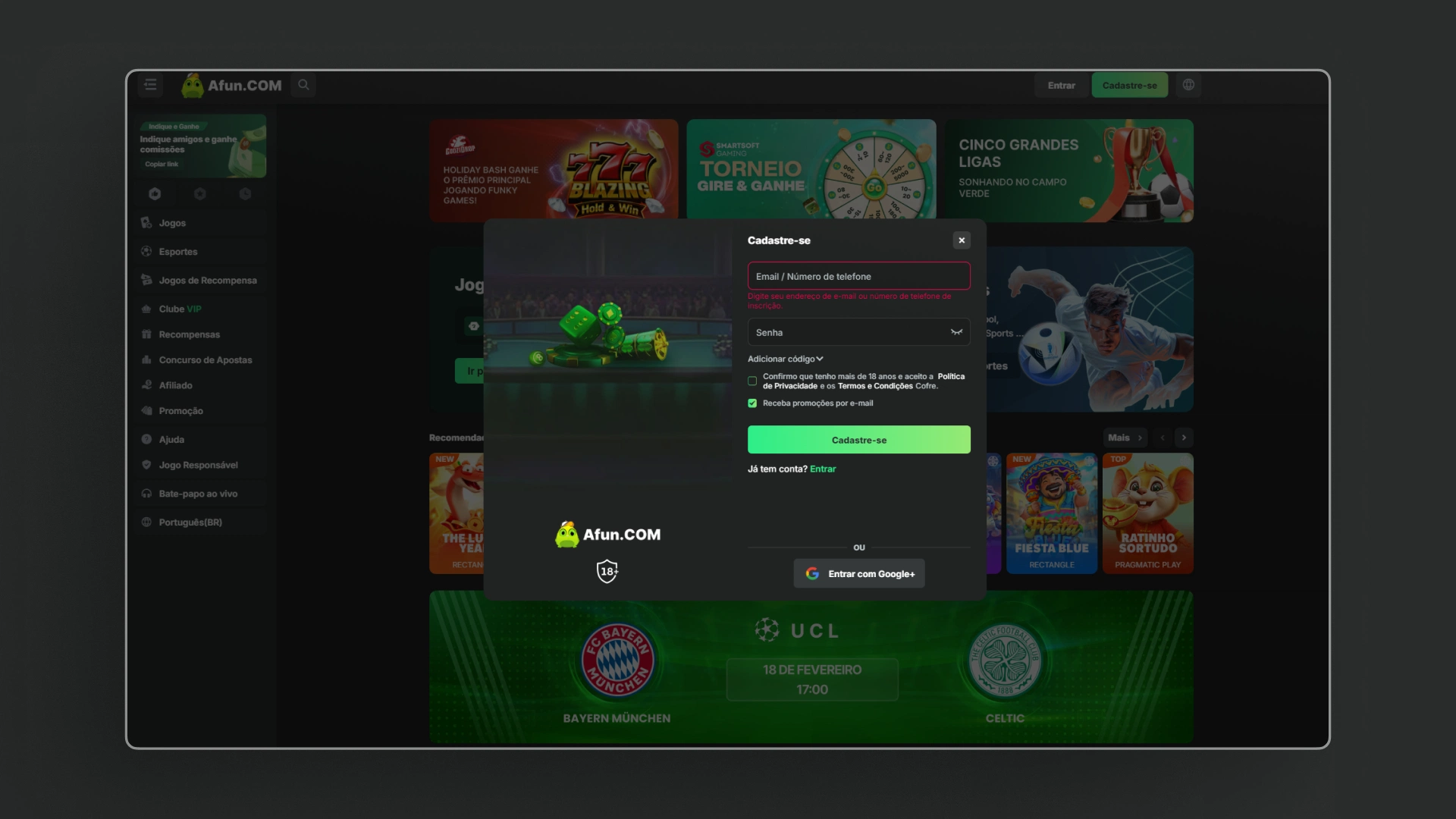The image size is (1456, 819).
Task: Expand the Adicionar código section
Action: tap(786, 358)
